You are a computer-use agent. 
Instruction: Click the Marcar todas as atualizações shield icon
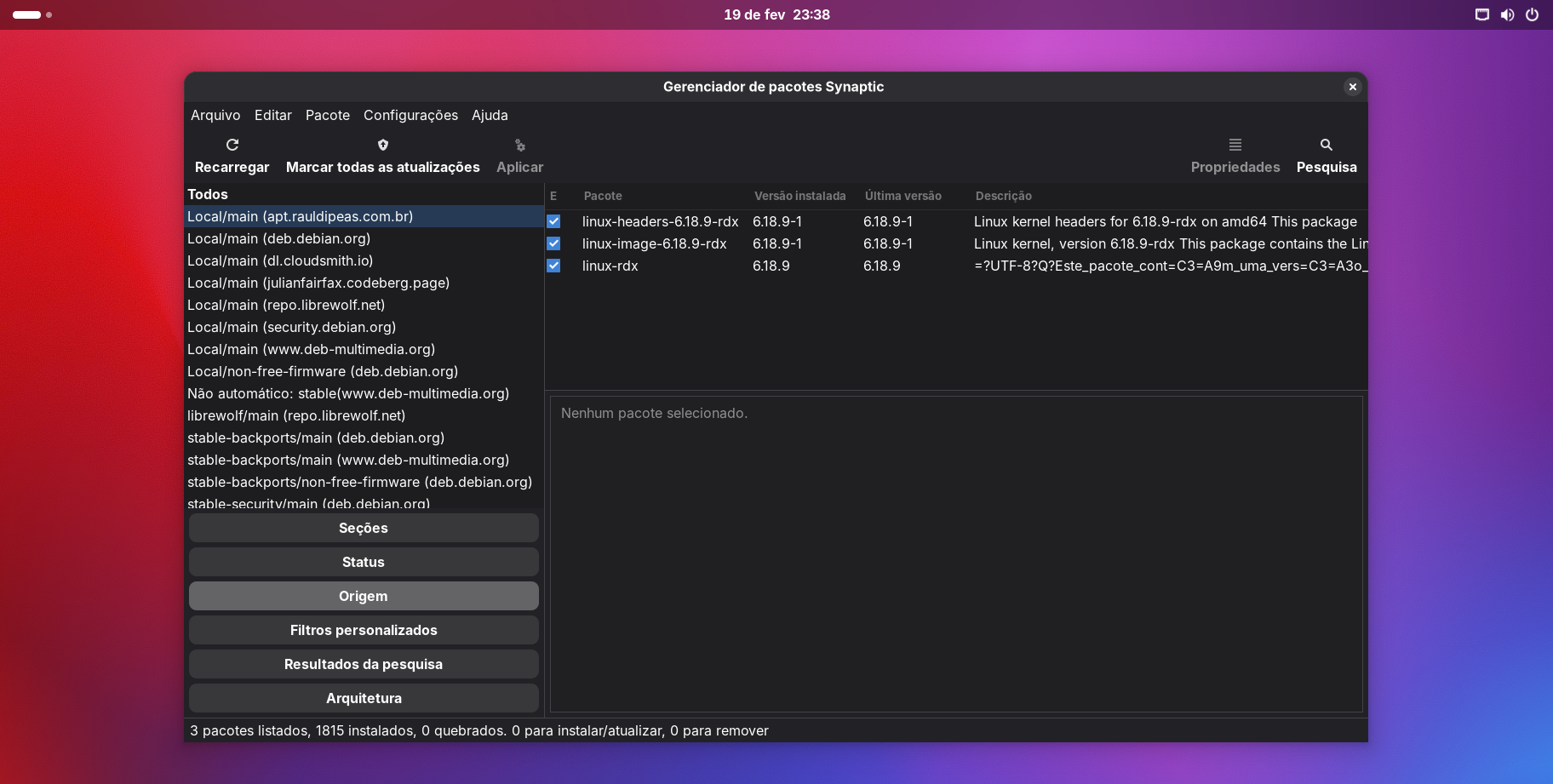(x=383, y=145)
